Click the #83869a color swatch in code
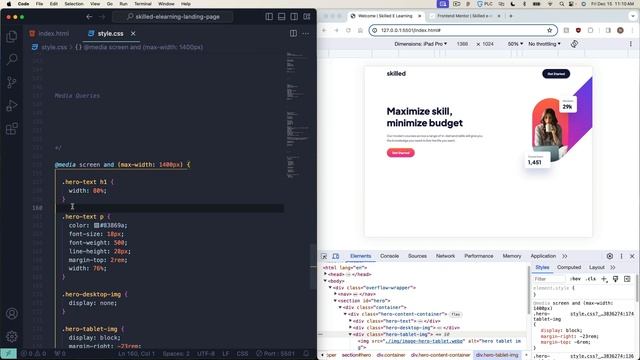This screenshot has width=640, height=360. 97,225
